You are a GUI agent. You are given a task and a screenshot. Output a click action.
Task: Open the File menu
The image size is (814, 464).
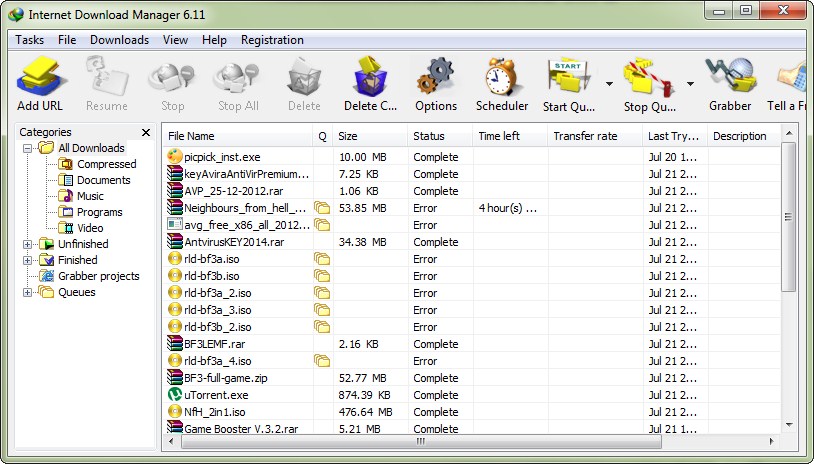67,40
